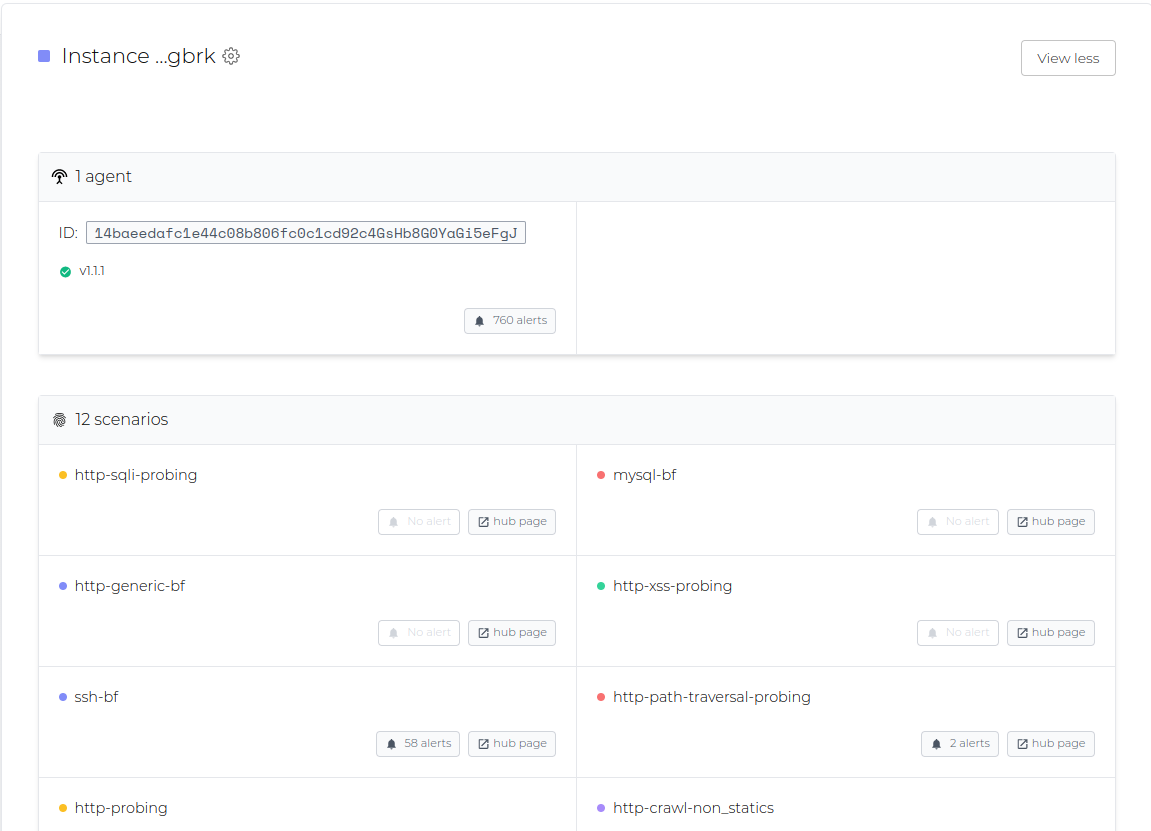
Task: Open the 2 alerts for http-path-traversal-probing
Action: 959,743
